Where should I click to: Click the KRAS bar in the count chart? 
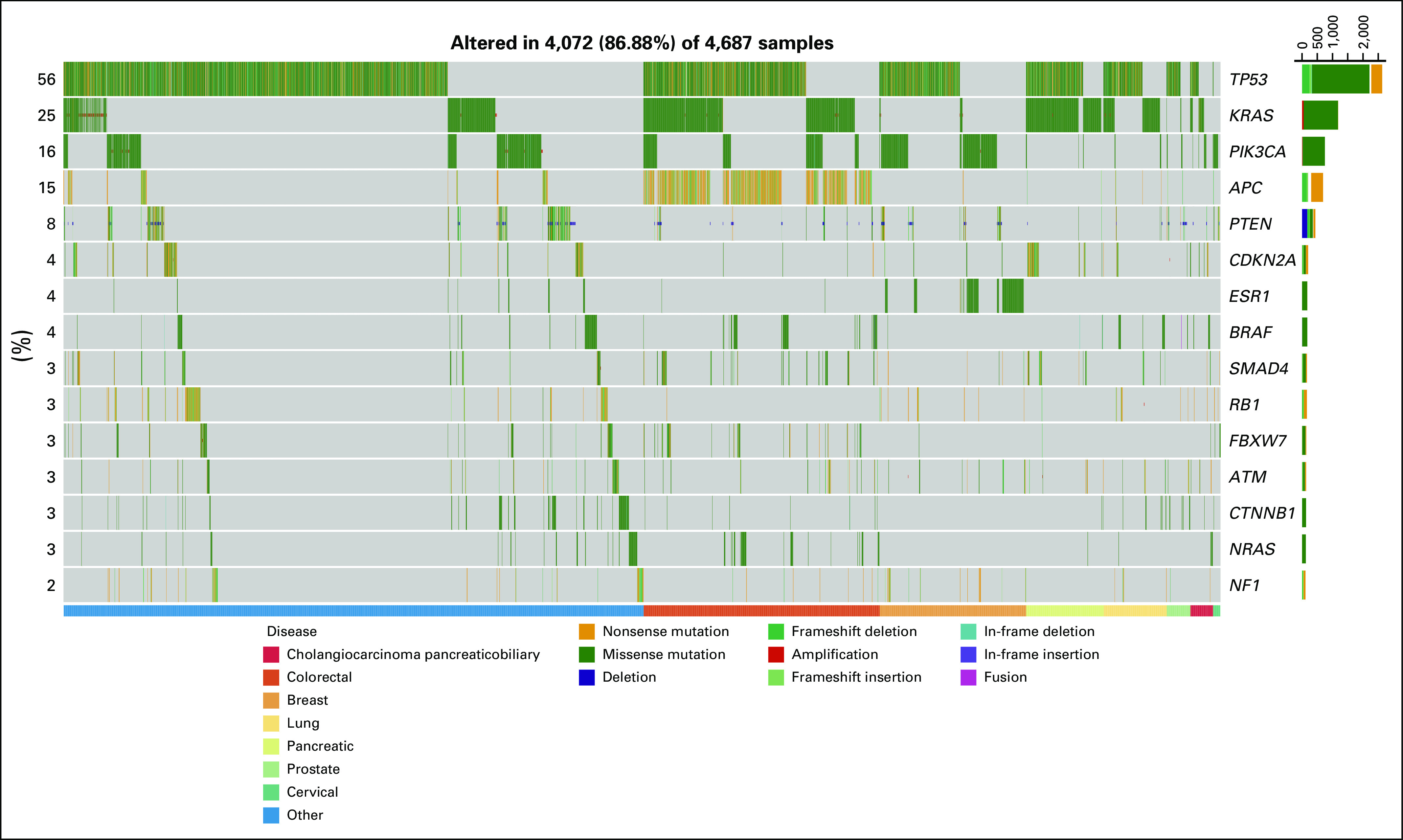tap(1320, 116)
